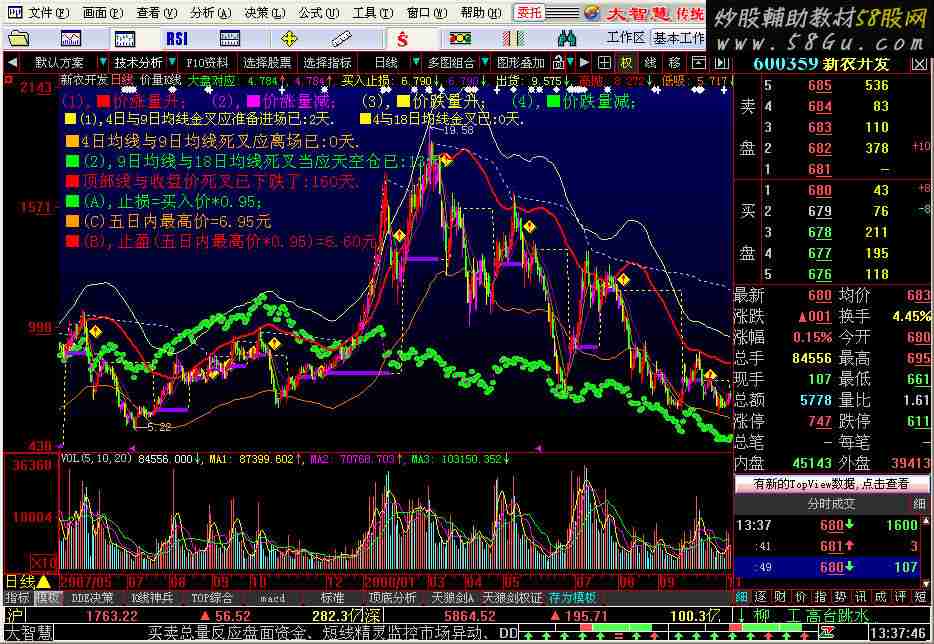Close the 600359 quote side panel

920,64
